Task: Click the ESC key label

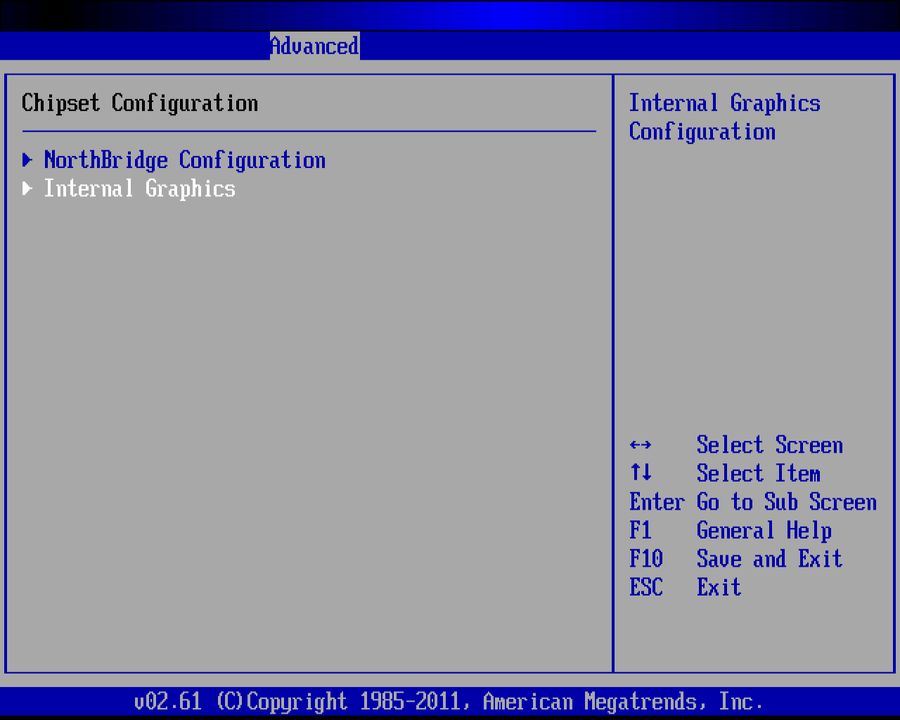Action: tap(646, 587)
